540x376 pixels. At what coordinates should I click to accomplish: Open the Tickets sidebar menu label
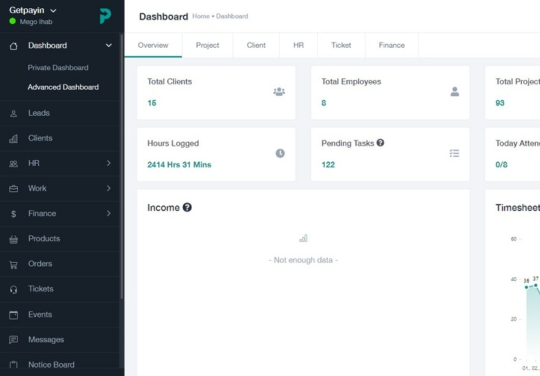(41, 289)
